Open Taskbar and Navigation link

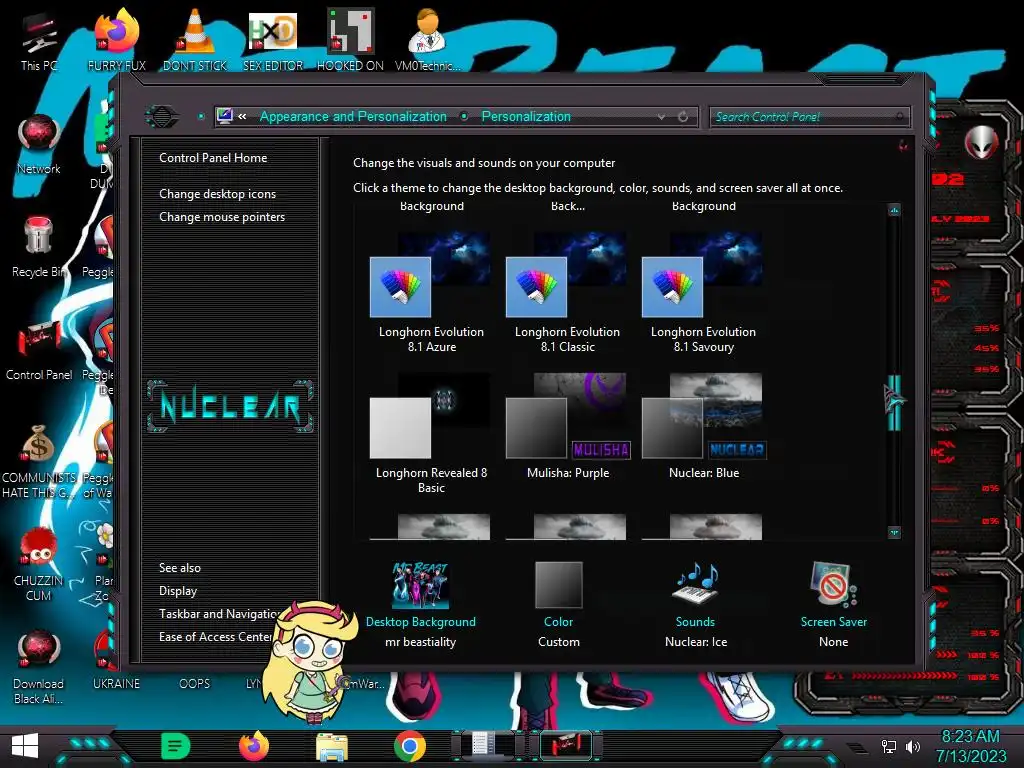(219, 614)
